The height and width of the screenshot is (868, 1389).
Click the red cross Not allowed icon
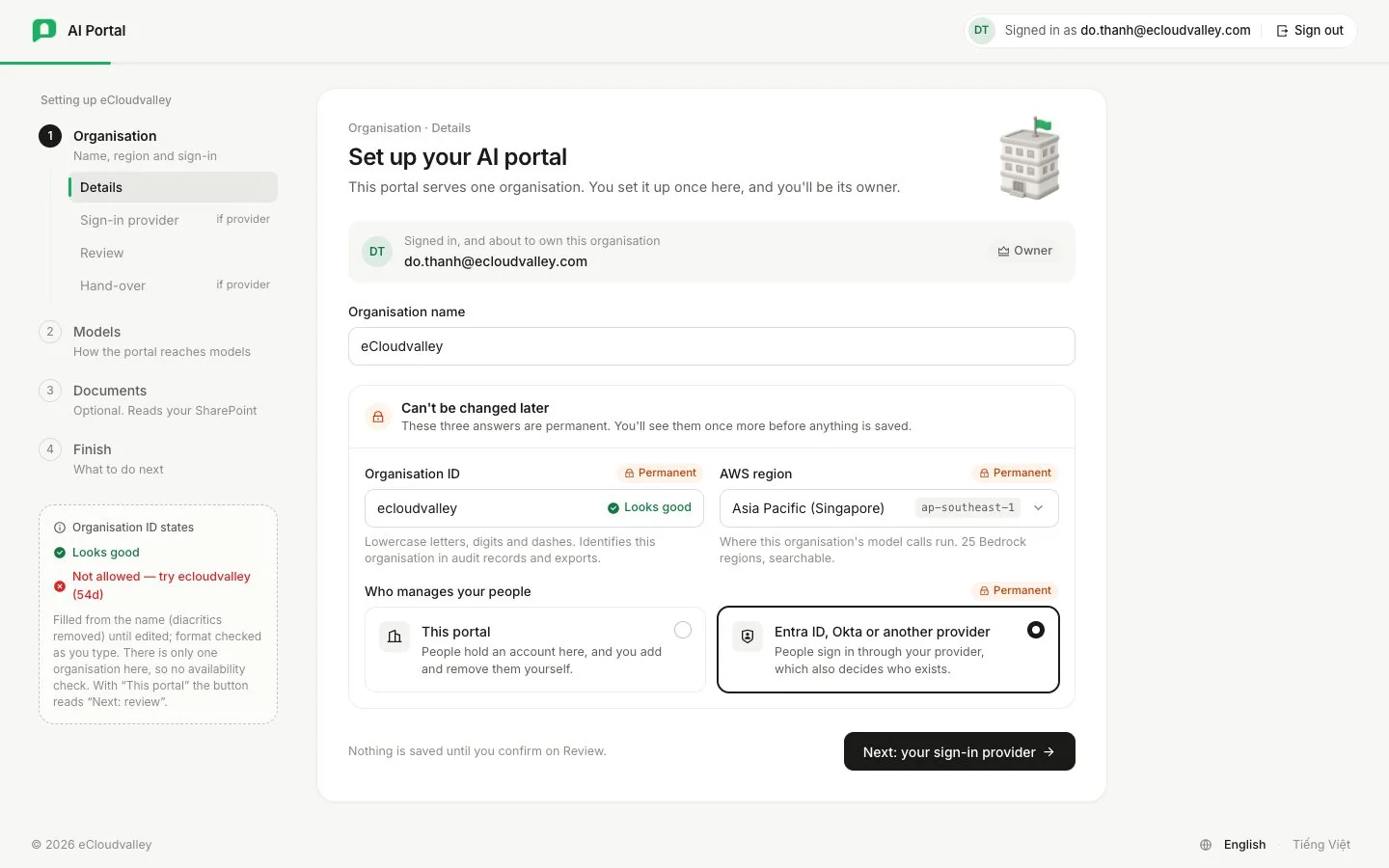[60, 585]
